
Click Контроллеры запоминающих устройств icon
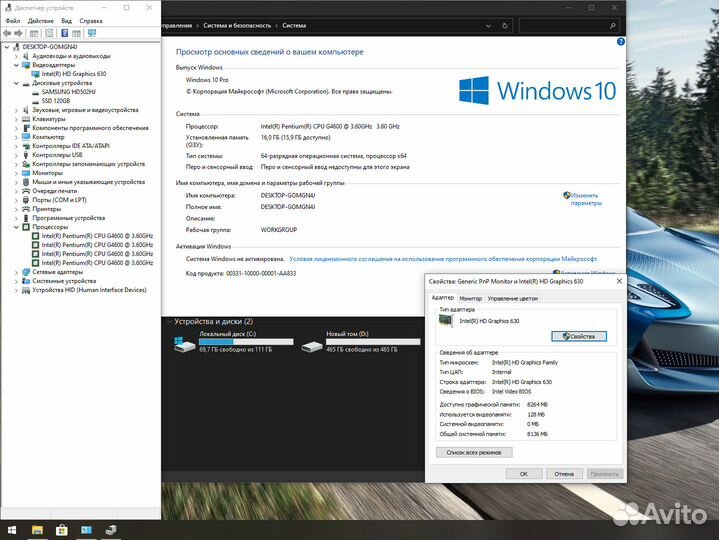[26, 164]
